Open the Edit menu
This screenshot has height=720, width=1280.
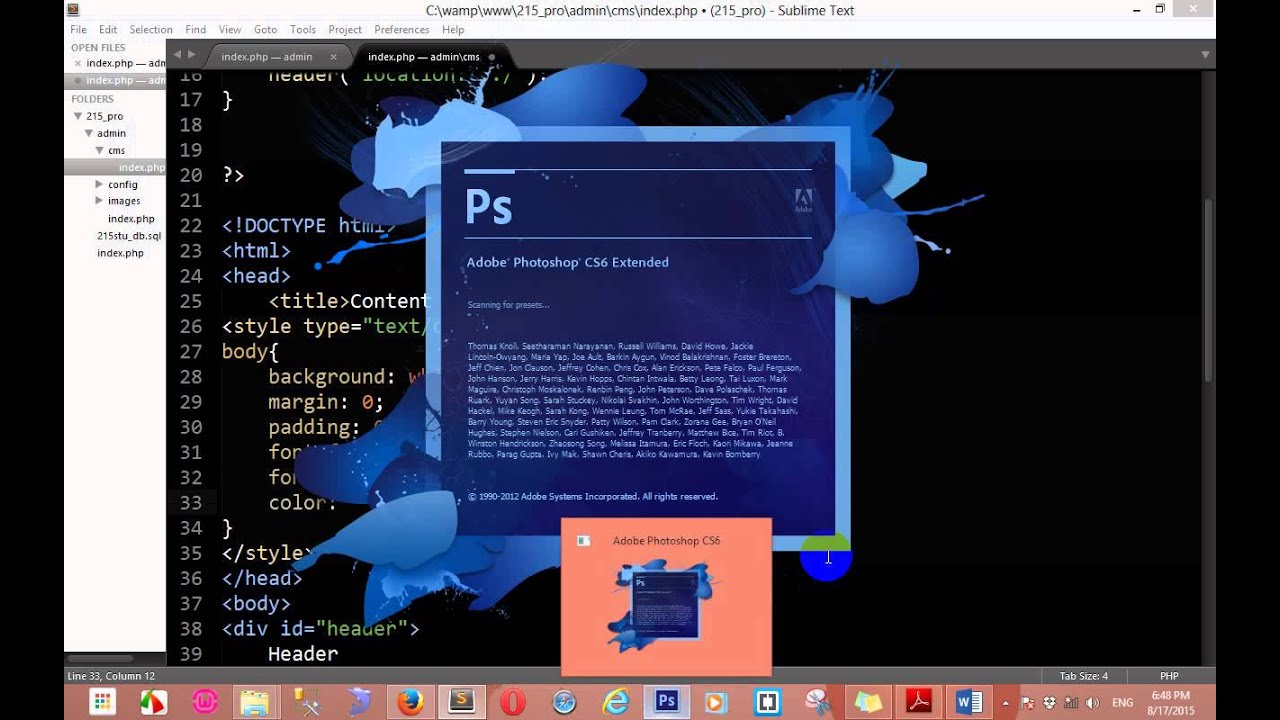108,30
